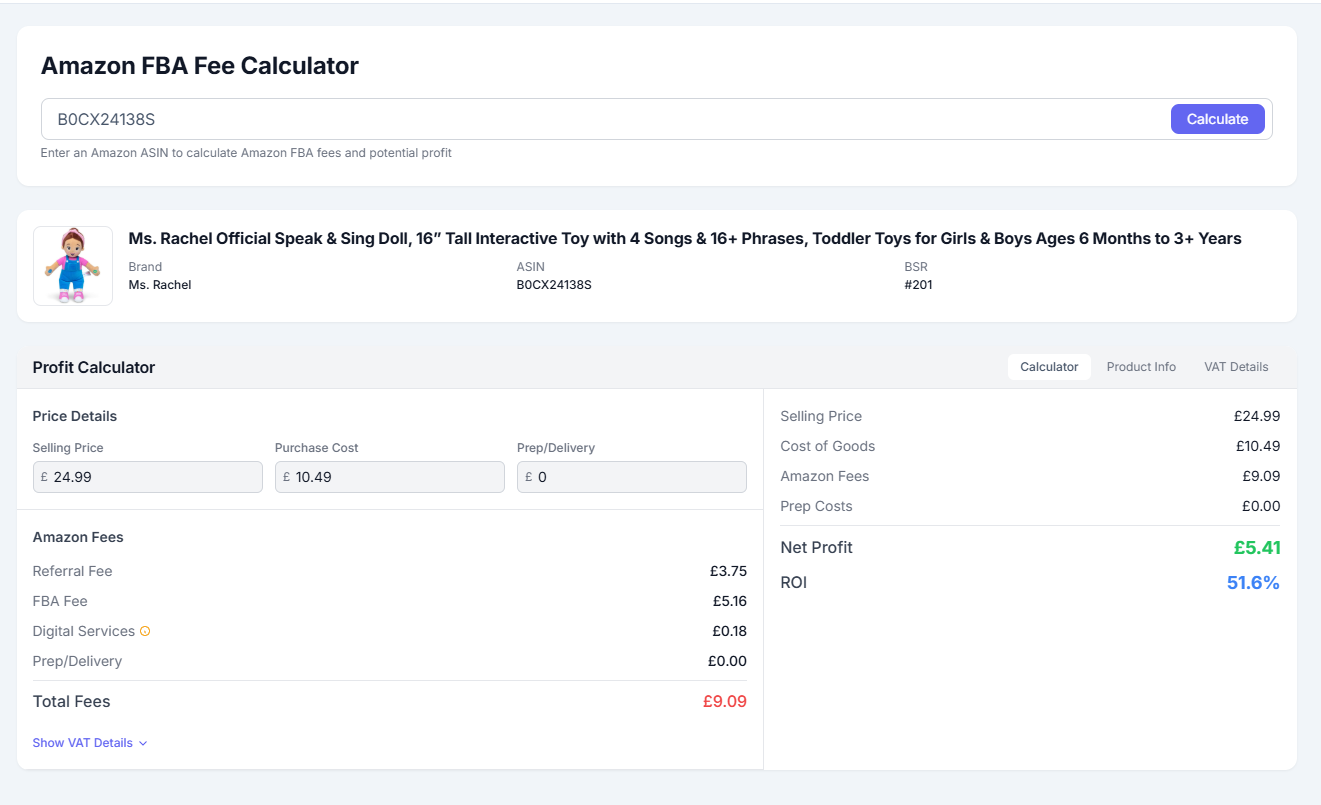Click the BSR rank #201
Screen dimensions: 1321x805
[918, 285]
